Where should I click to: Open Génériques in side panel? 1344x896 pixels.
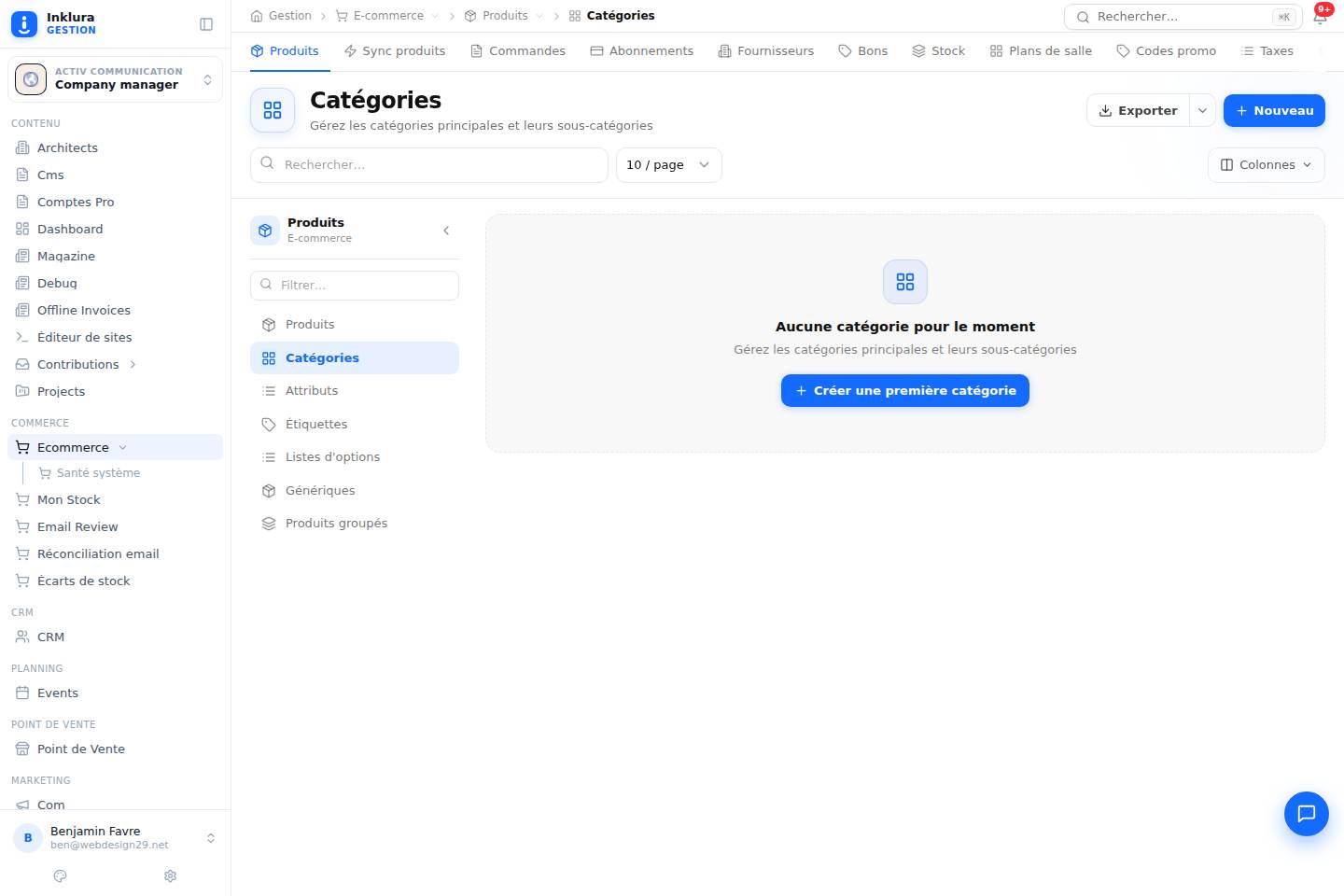(355, 491)
